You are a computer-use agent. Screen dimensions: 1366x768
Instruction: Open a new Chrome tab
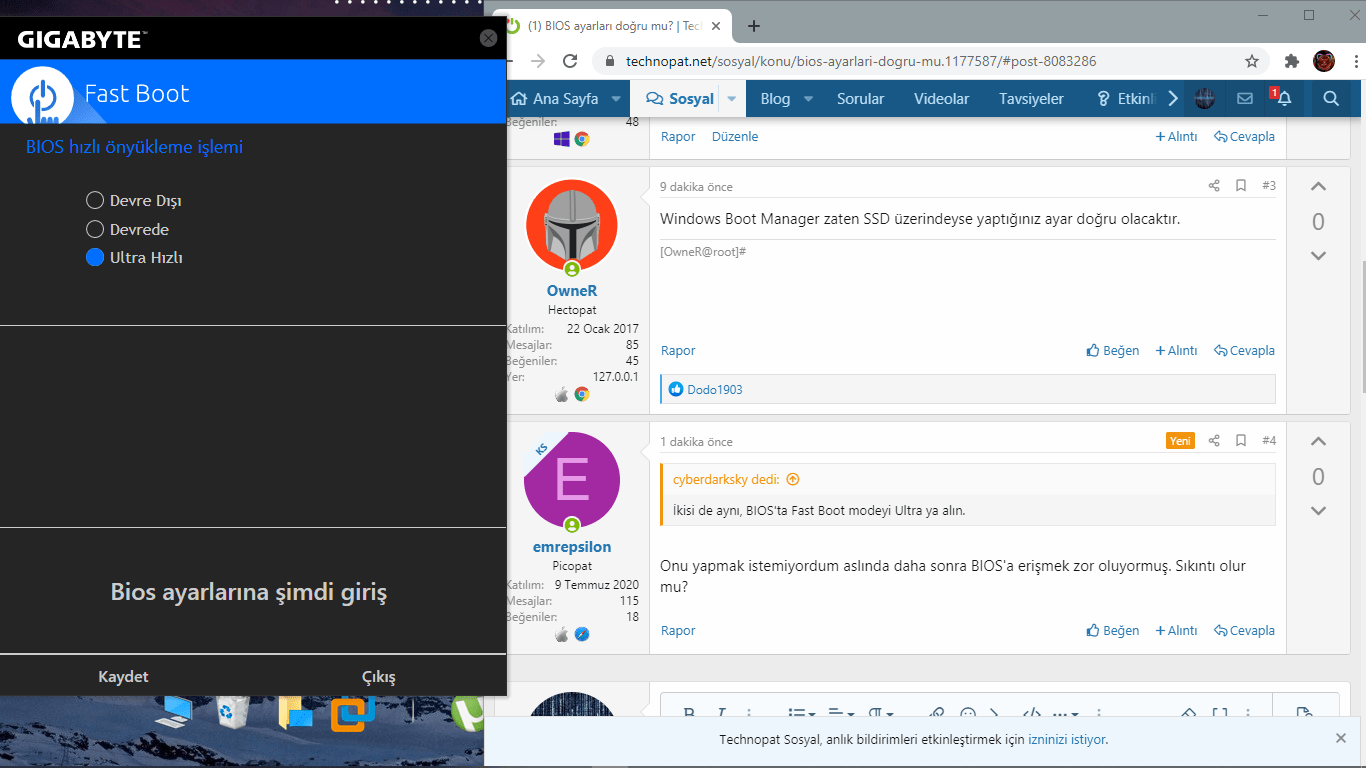[754, 26]
